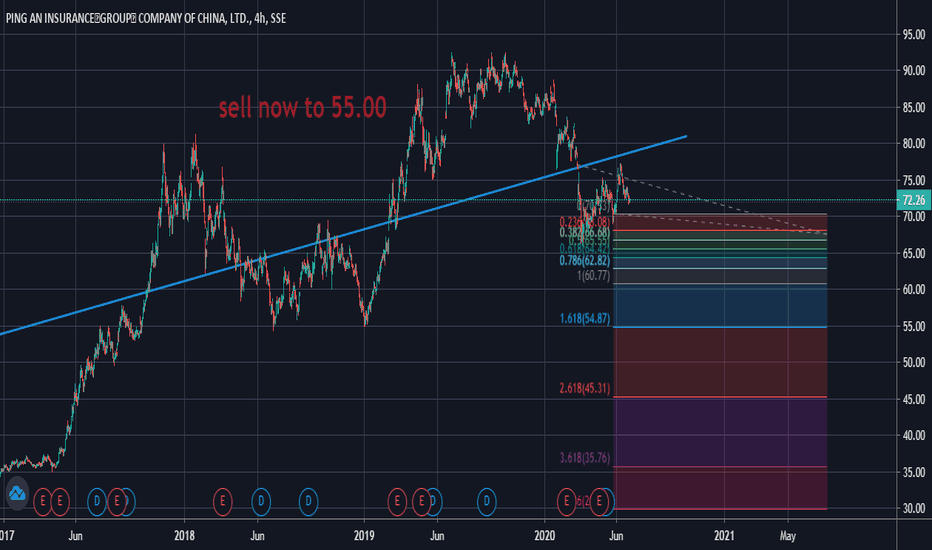Open the first D dividend marker after Jun 2017
Viewport: 932px width, 550px height.
(97, 502)
